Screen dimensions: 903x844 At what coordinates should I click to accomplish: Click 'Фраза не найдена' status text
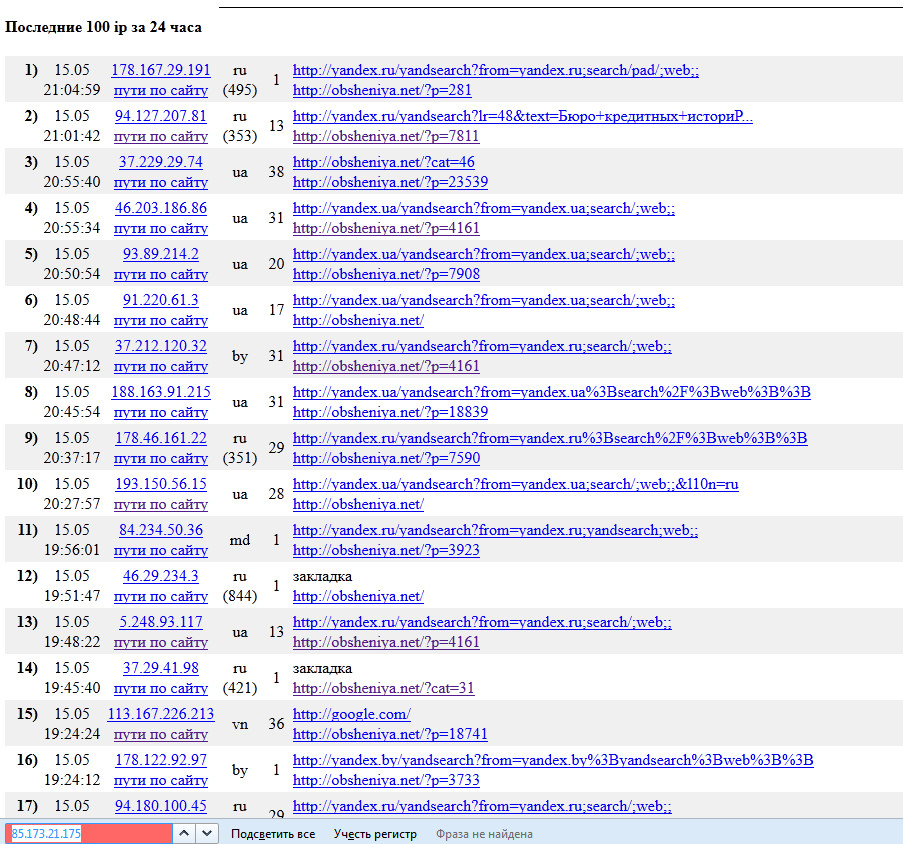coord(484,834)
